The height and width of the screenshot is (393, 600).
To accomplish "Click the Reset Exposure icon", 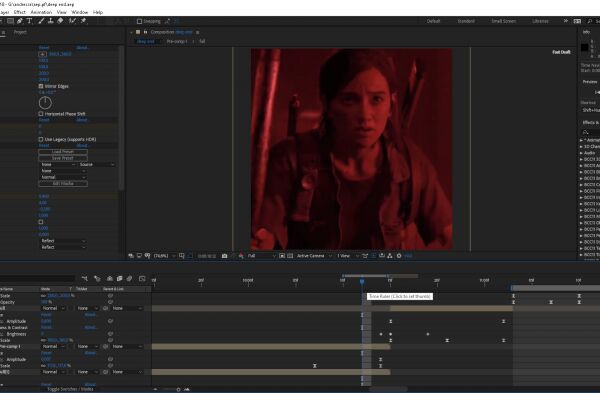I will coord(399,256).
